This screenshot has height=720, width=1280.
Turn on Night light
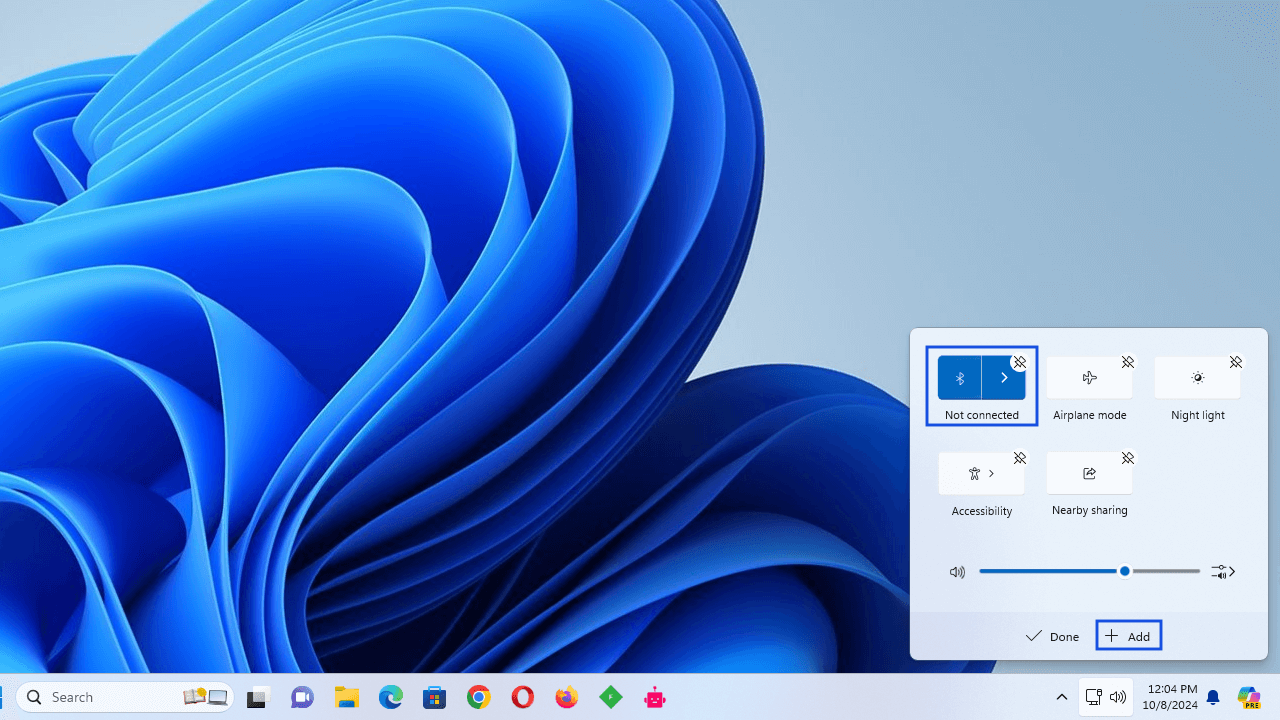1197,378
